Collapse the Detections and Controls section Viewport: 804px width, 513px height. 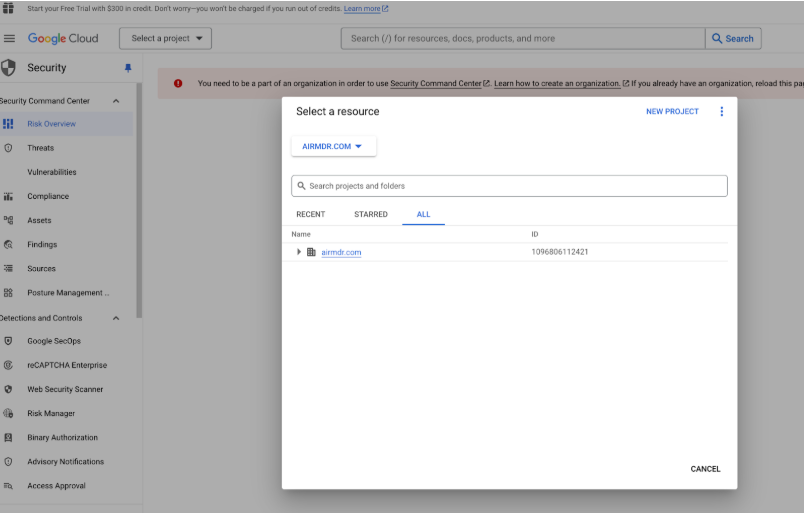pos(116,318)
